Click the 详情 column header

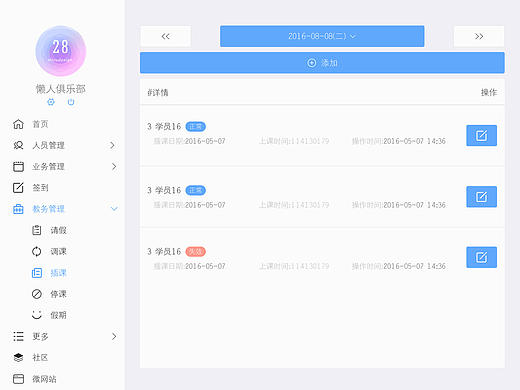click(158, 92)
